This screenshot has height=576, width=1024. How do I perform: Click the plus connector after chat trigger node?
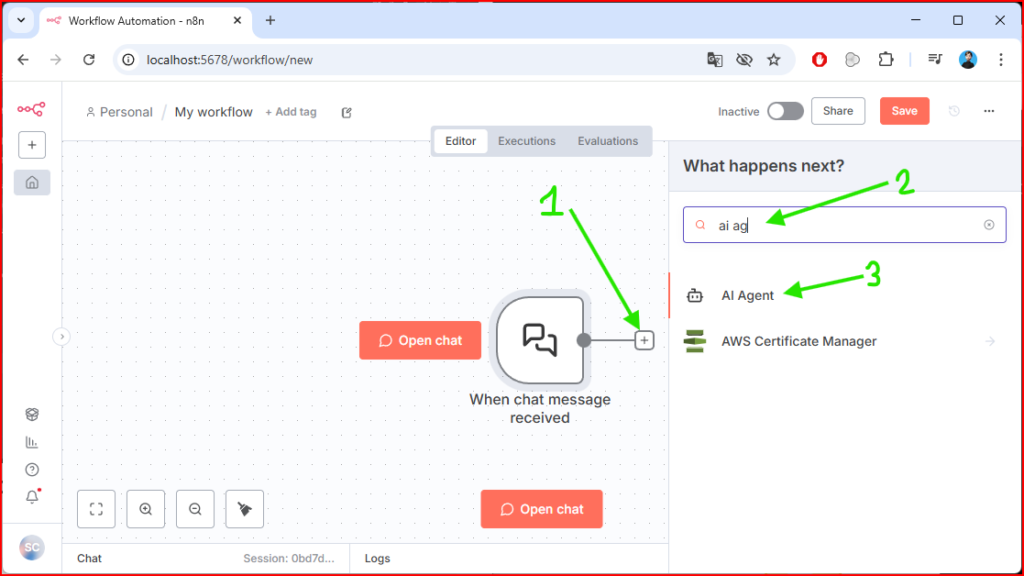pos(645,341)
